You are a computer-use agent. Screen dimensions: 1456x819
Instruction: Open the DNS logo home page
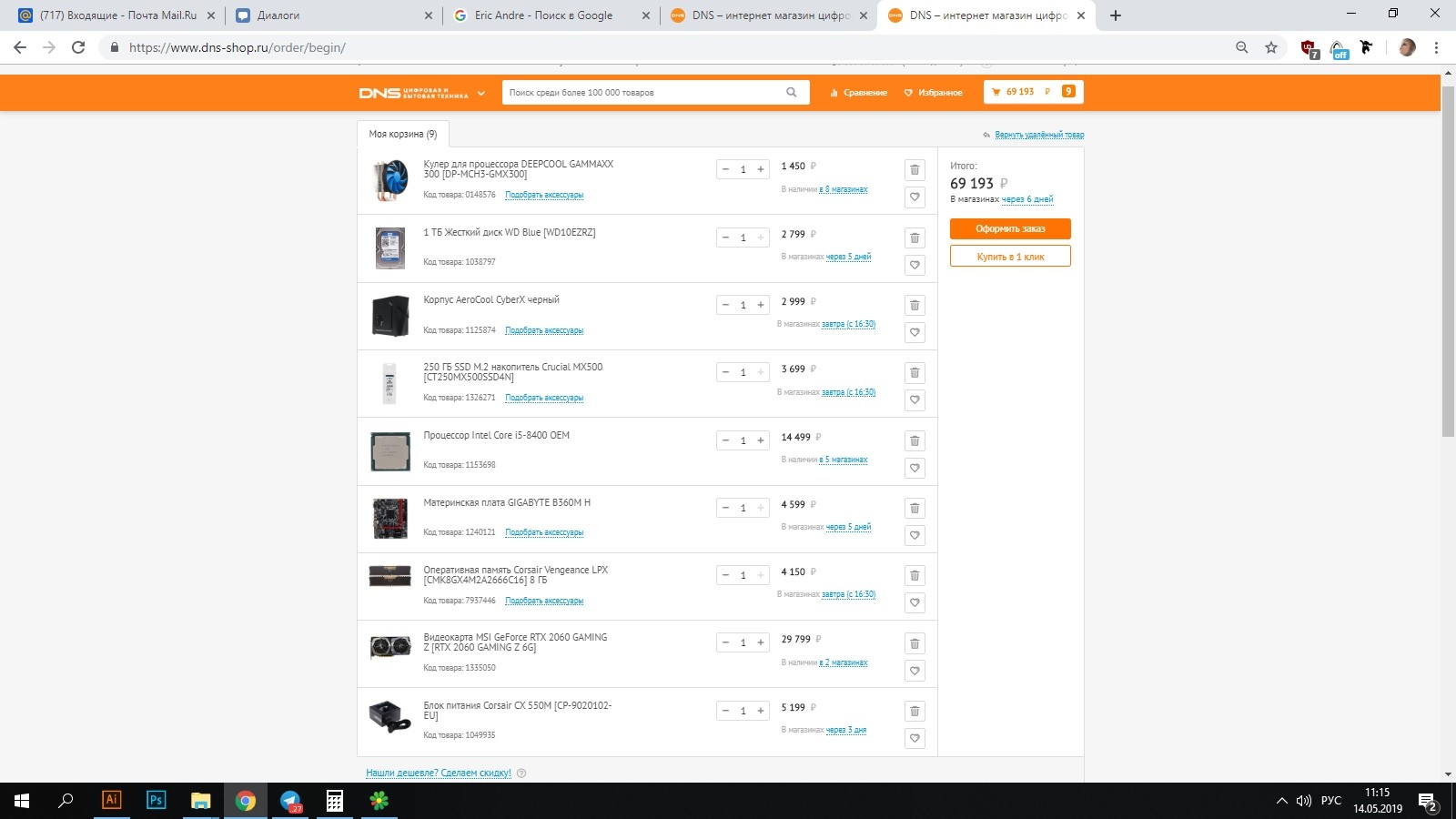tap(413, 93)
